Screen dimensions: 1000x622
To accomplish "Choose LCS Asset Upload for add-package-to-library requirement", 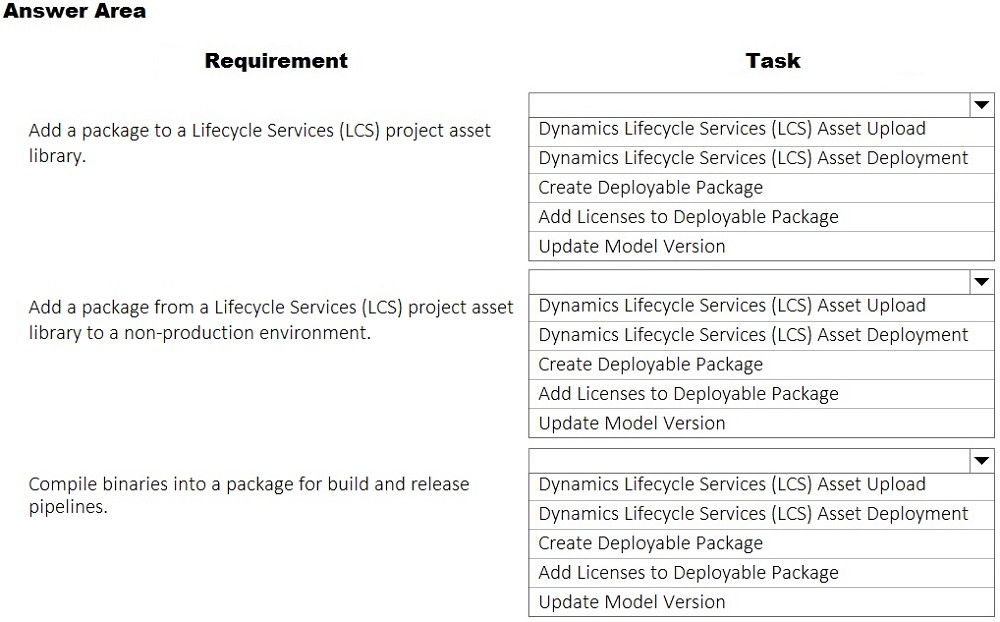I will click(732, 129).
